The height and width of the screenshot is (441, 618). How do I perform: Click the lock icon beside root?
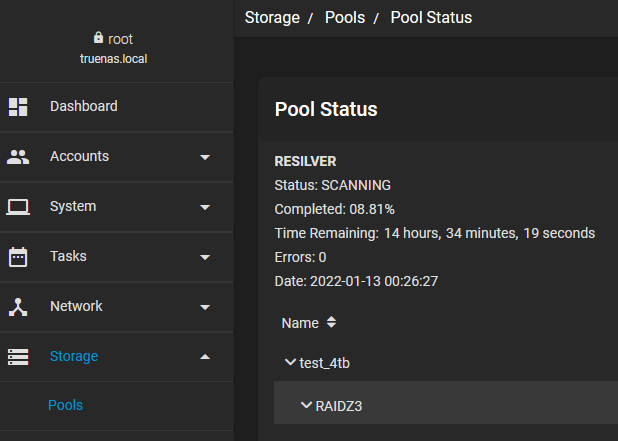pyautogui.click(x=98, y=37)
